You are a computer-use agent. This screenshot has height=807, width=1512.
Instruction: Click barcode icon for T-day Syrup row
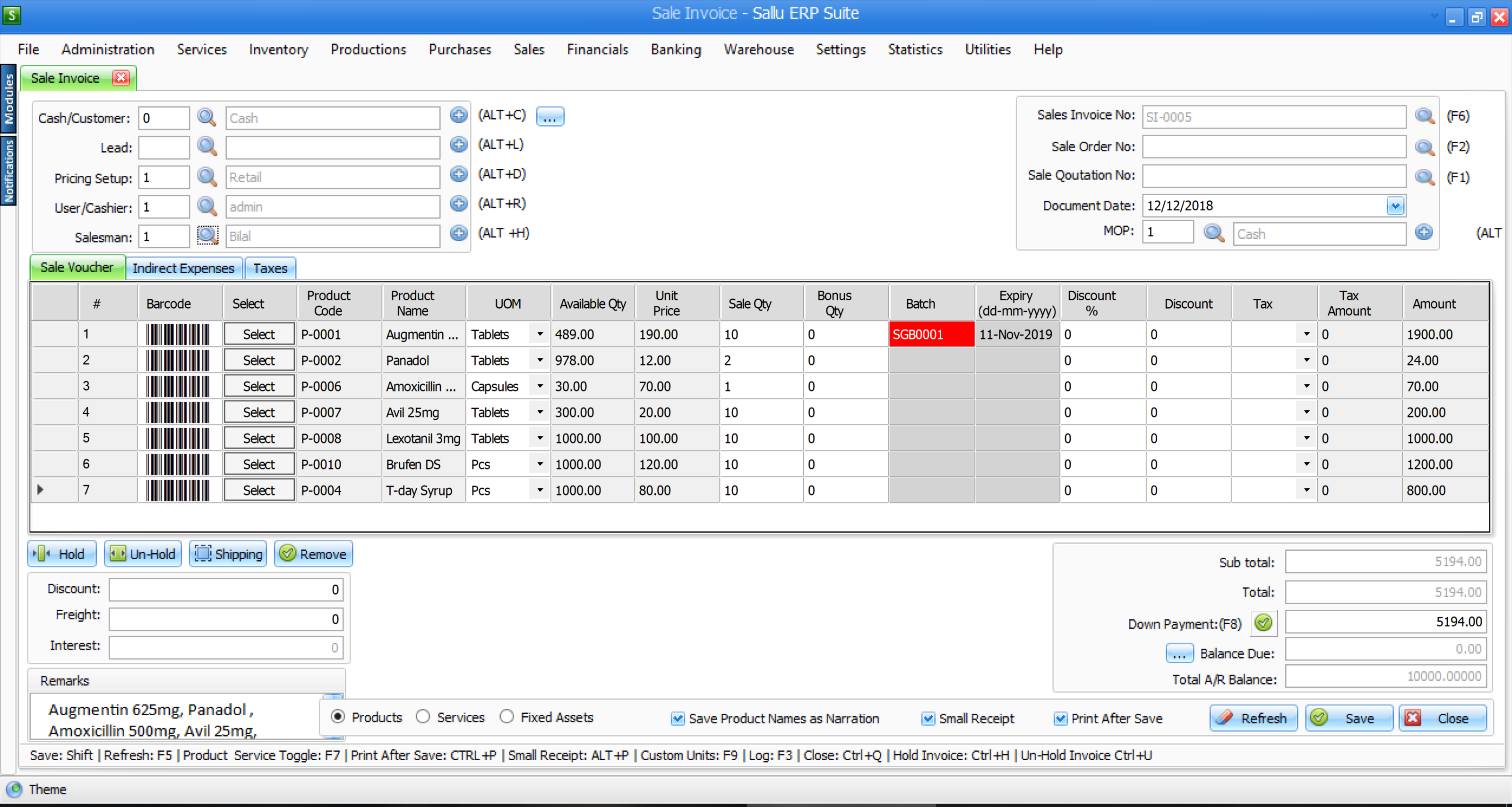tap(178, 490)
